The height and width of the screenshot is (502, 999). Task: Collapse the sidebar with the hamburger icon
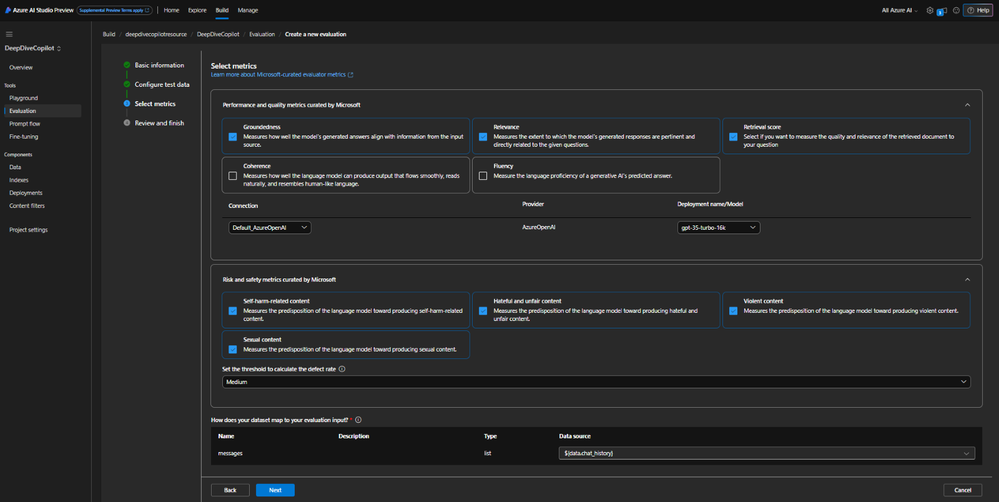(x=10, y=34)
